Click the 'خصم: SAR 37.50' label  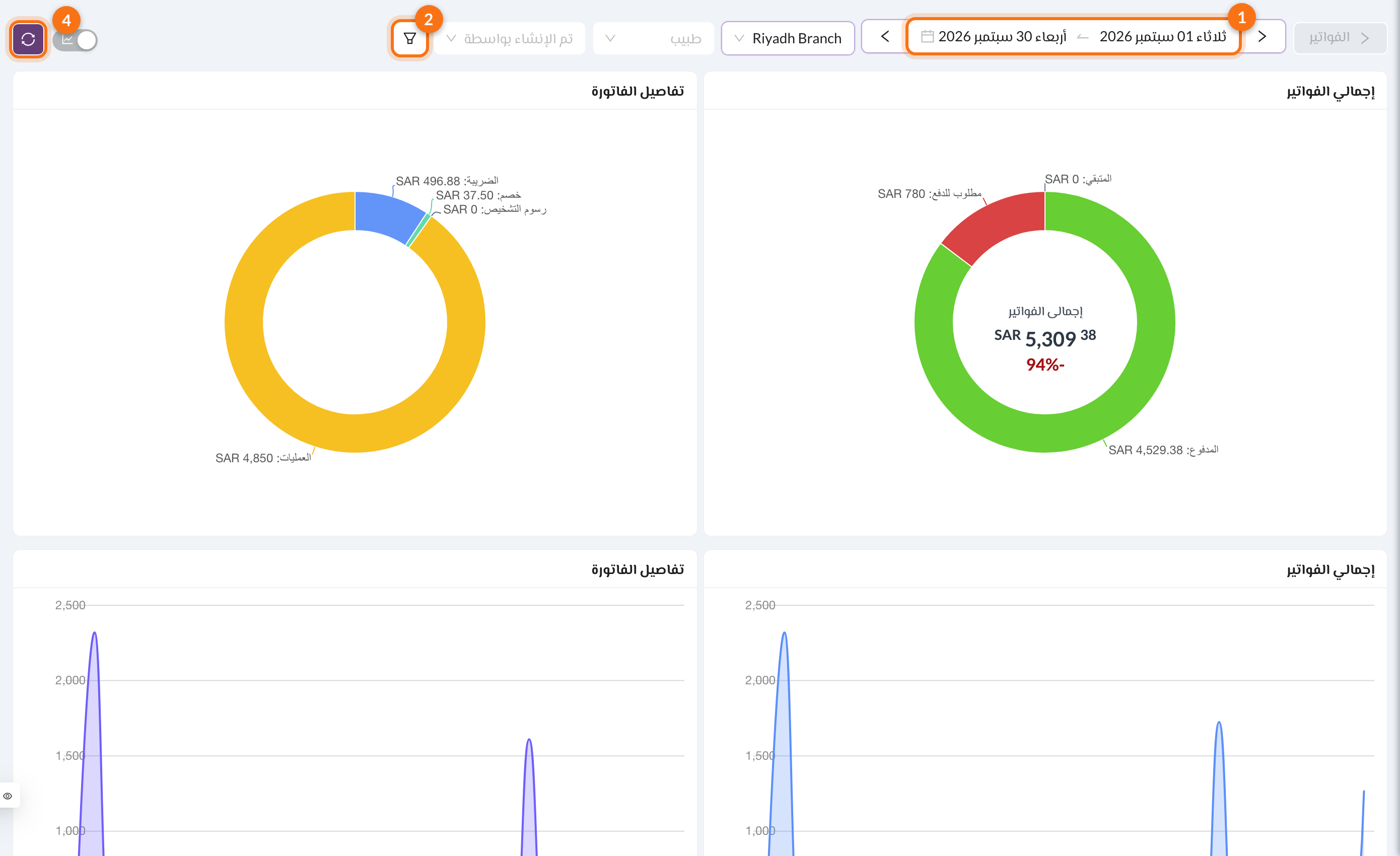click(x=478, y=195)
